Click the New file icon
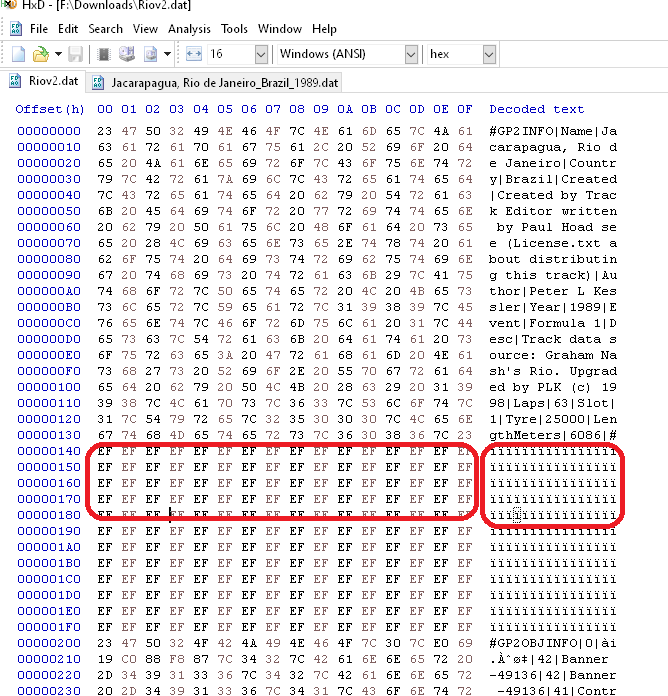 (17, 54)
